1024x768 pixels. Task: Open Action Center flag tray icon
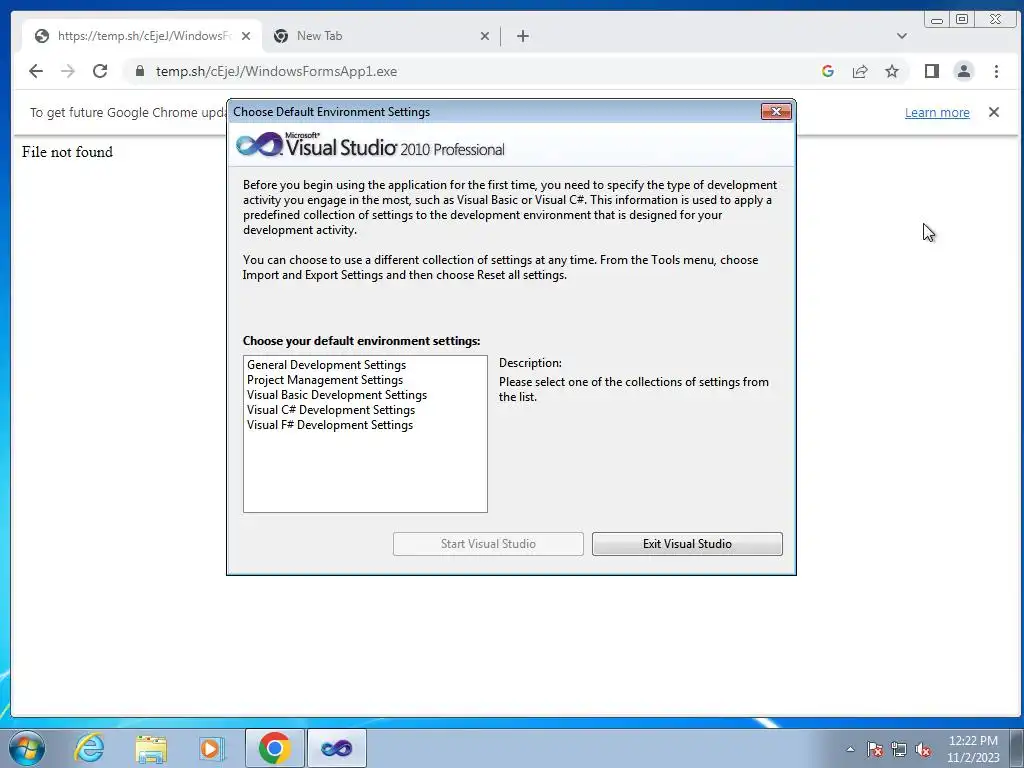[x=875, y=749]
